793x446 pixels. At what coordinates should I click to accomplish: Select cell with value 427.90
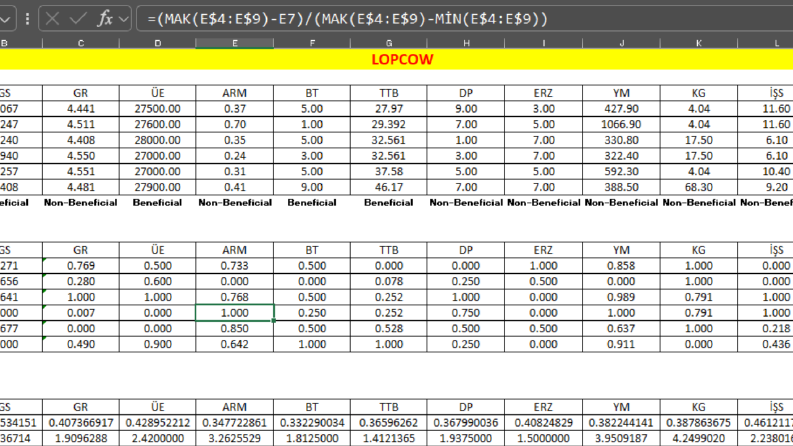[x=622, y=109]
